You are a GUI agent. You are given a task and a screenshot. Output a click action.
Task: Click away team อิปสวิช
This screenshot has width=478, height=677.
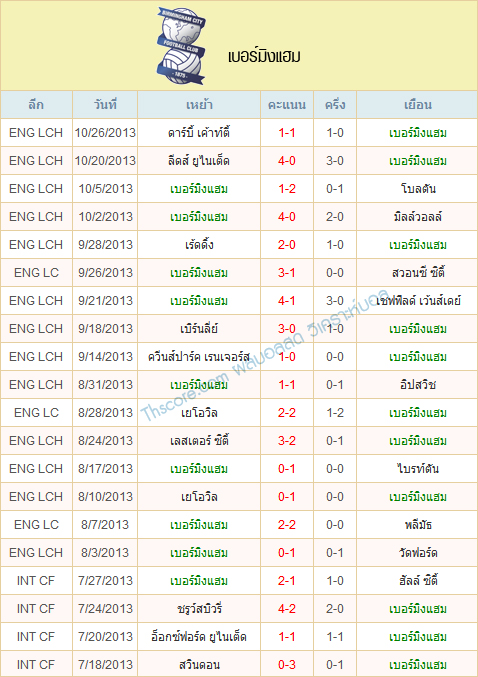(418, 385)
